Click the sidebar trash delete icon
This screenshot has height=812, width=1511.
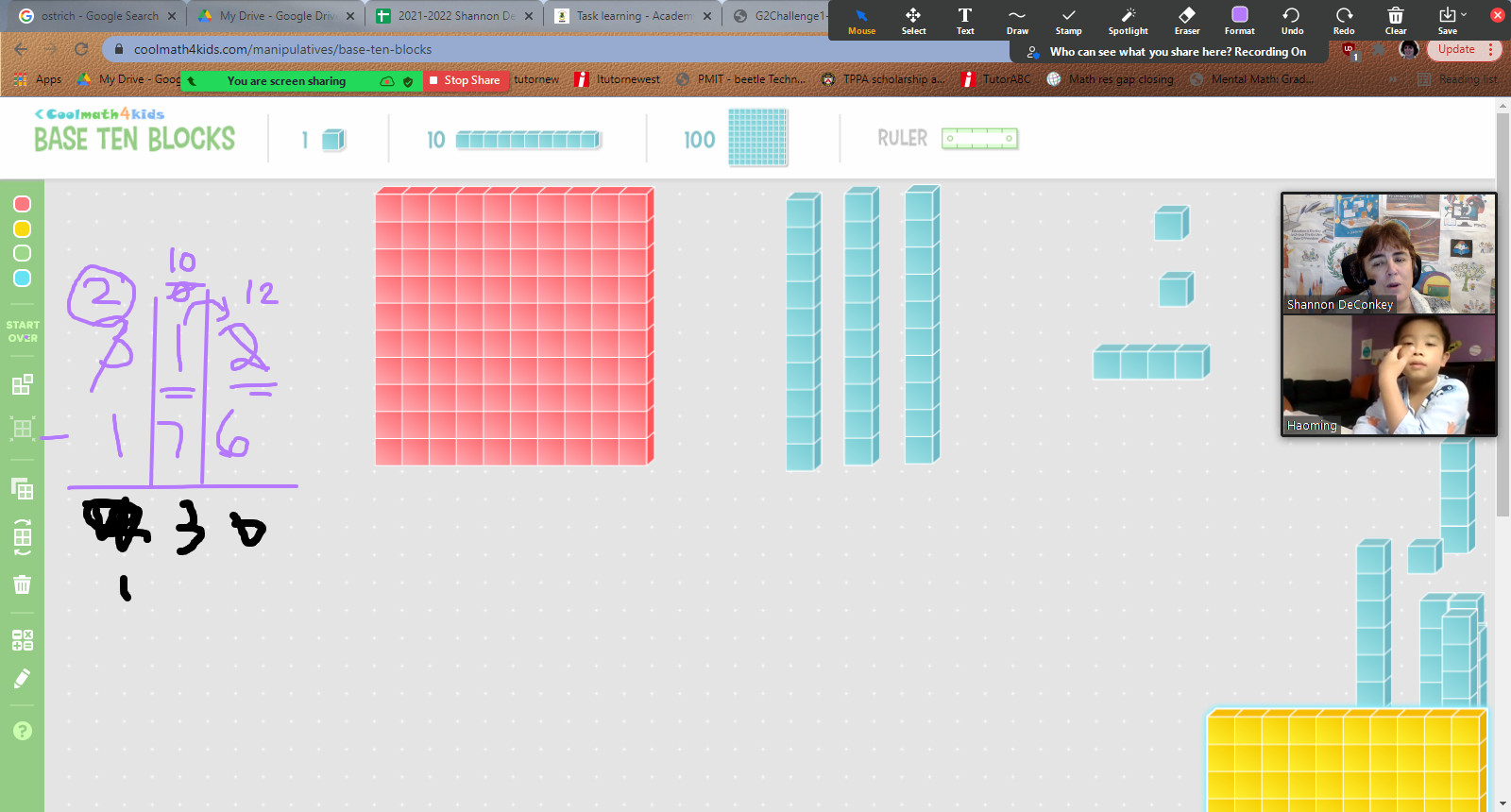pos(23,584)
